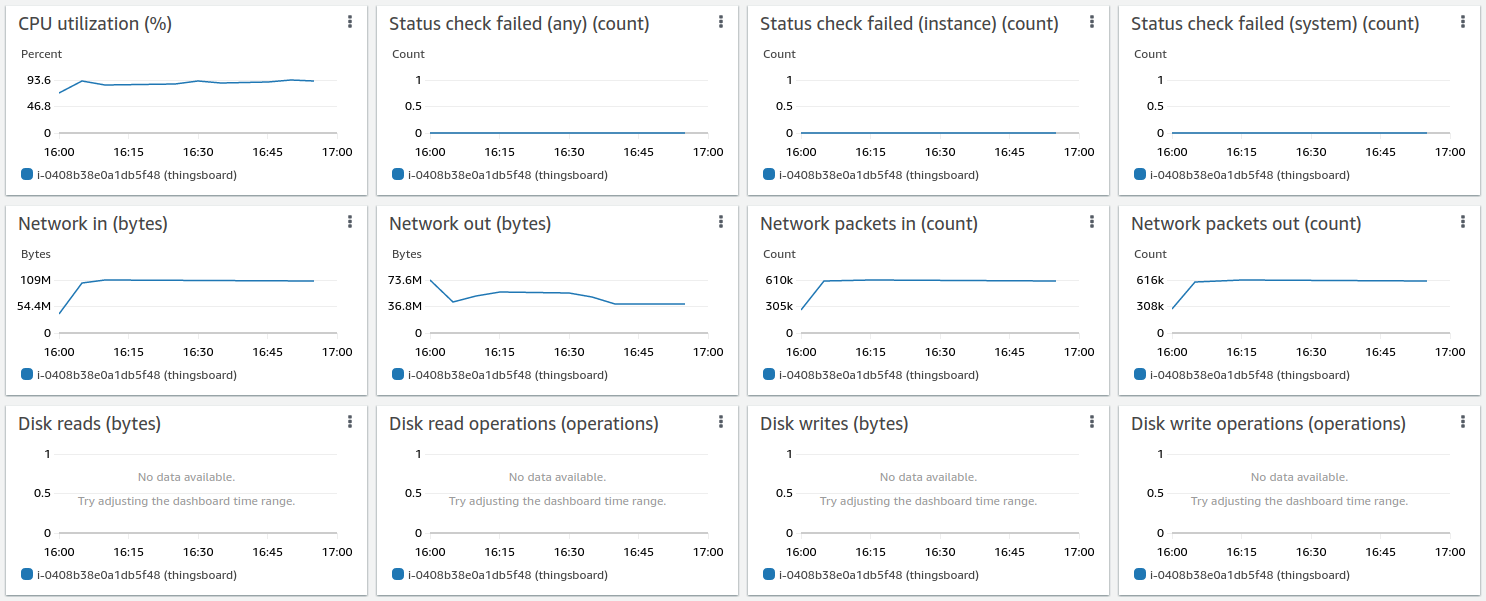
Task: Click the Network out (bytes) title
Action: click(x=470, y=224)
